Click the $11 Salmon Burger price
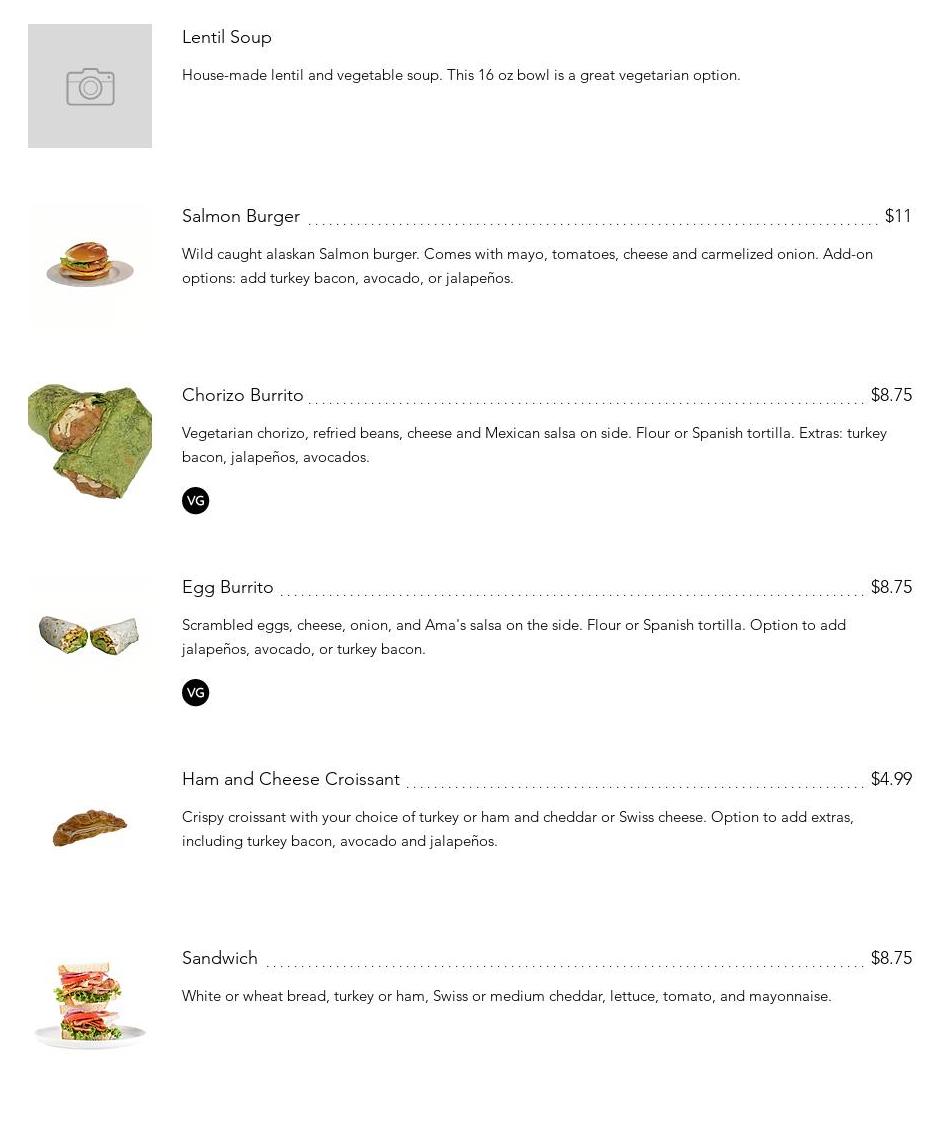This screenshot has width=945, height=1122. (x=898, y=216)
